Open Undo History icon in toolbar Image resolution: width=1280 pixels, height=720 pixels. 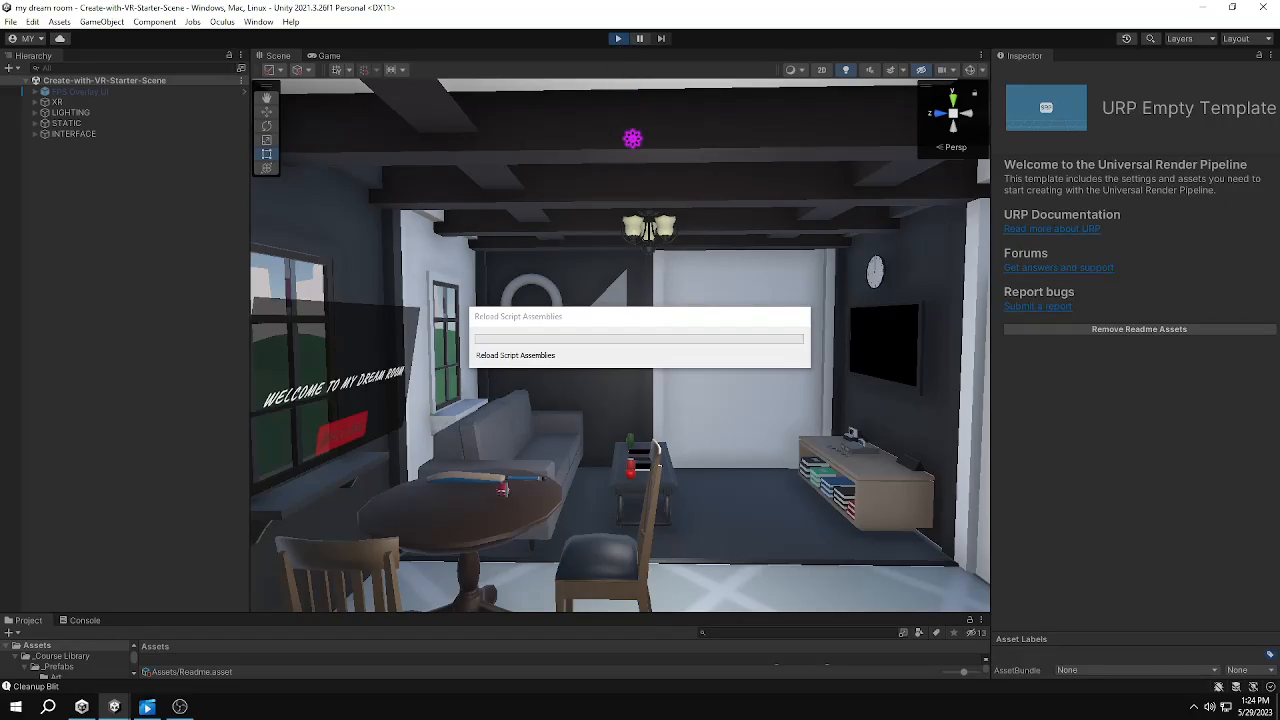1127,39
